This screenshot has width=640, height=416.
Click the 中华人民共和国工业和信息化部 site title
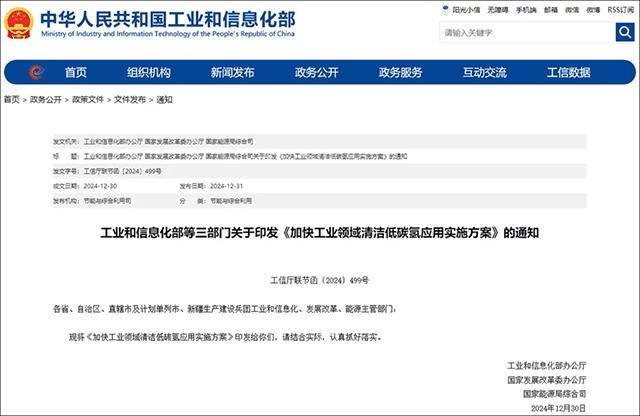tap(168, 19)
